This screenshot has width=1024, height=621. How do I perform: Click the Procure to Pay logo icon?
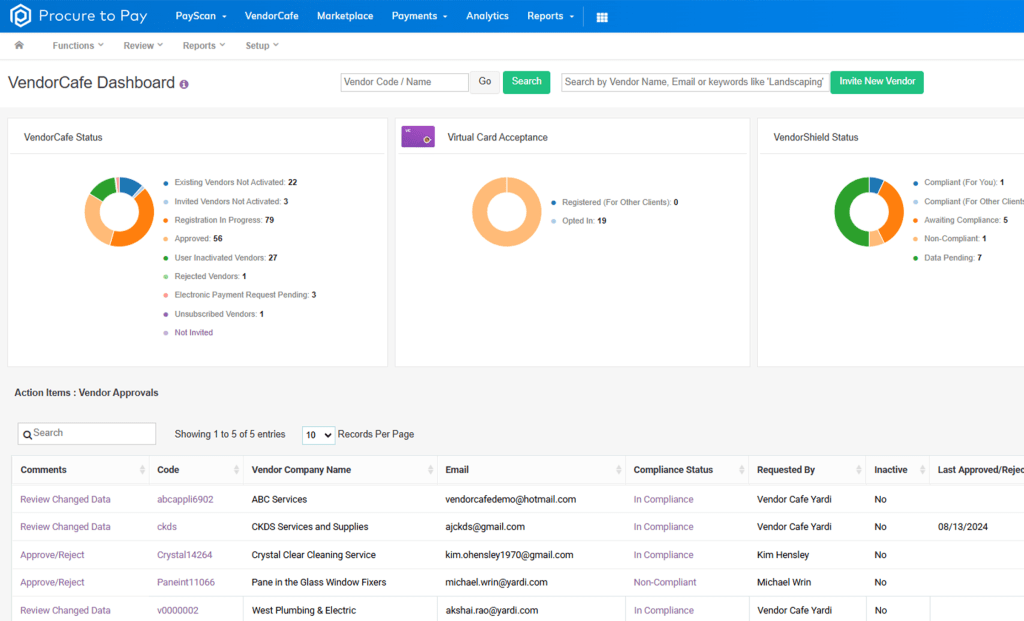tap(20, 16)
